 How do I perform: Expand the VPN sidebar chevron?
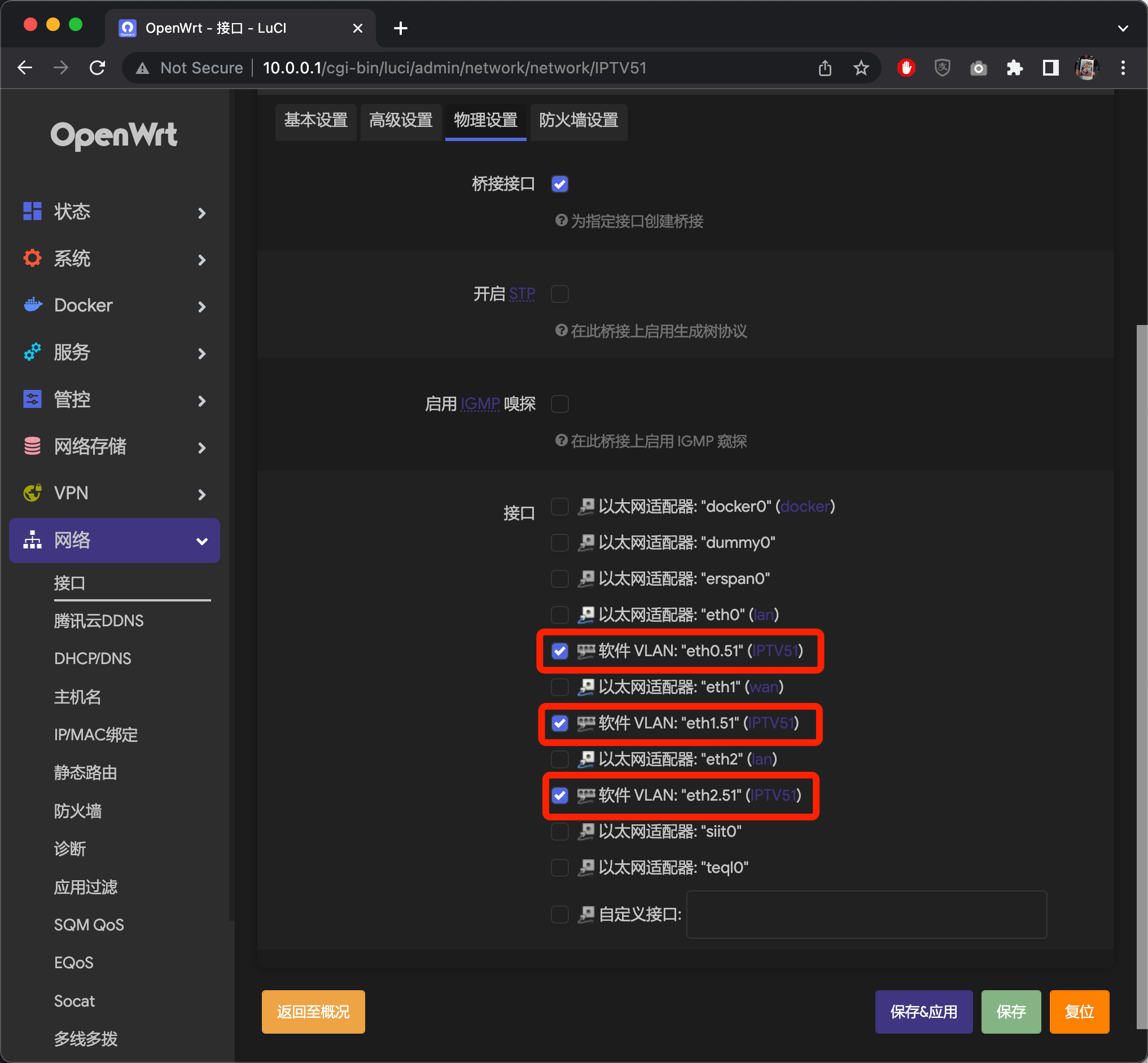(x=202, y=494)
